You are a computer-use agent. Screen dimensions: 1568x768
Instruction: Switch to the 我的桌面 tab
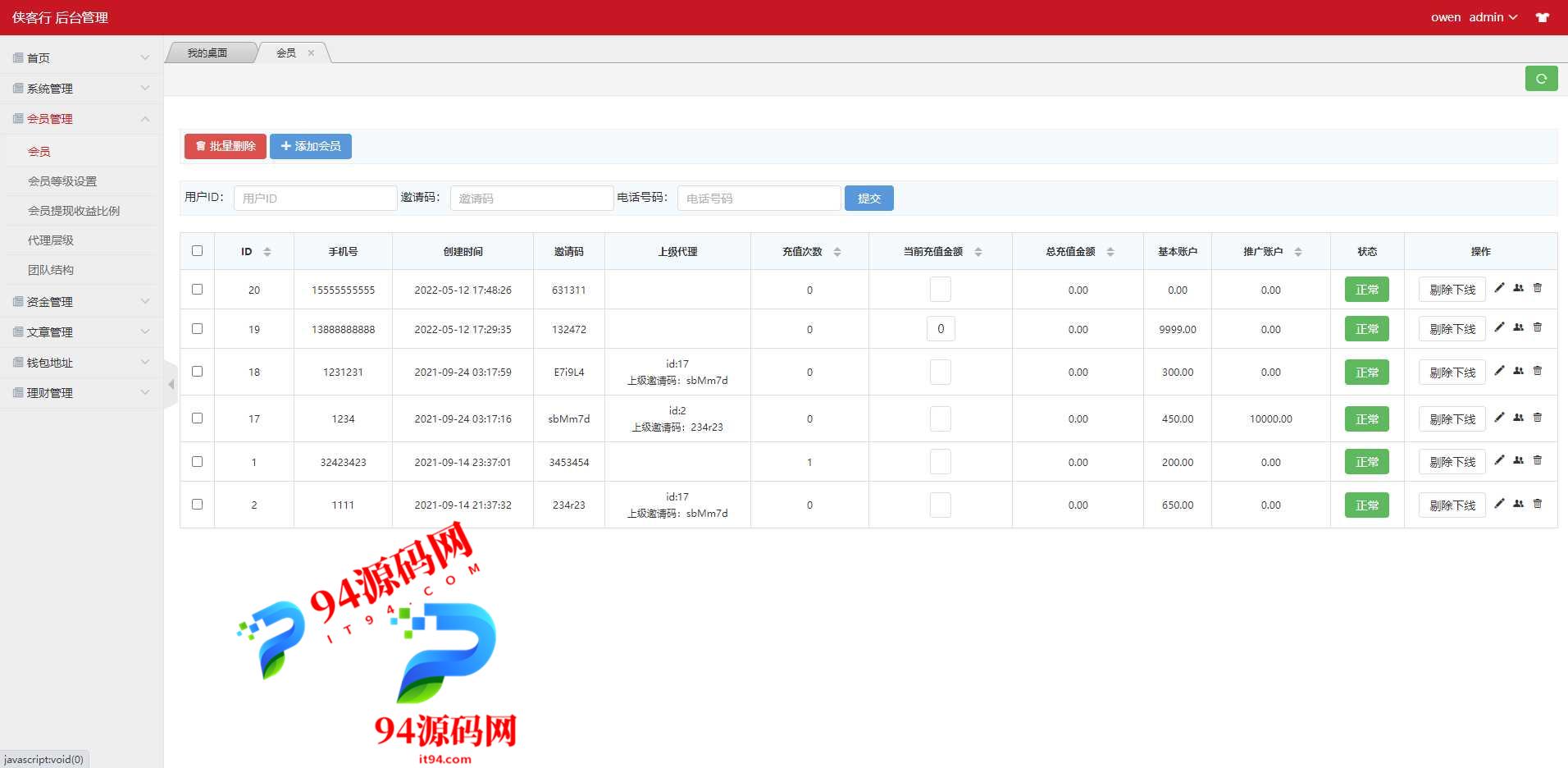207,53
